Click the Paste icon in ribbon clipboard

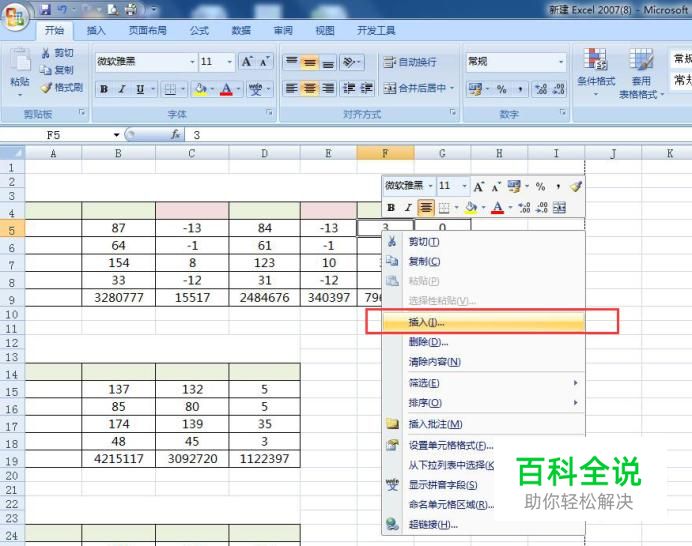coord(20,60)
